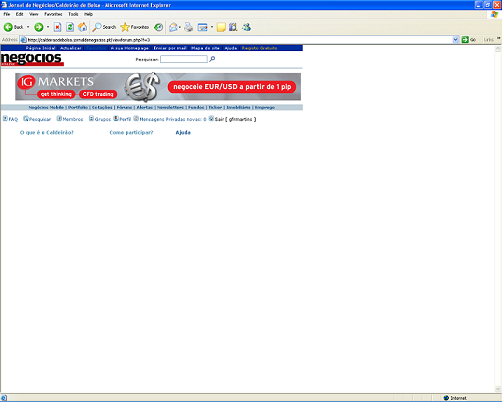Click the vertical scrollbar down arrow
The width and height of the screenshot is (502, 402).
pos(498,389)
